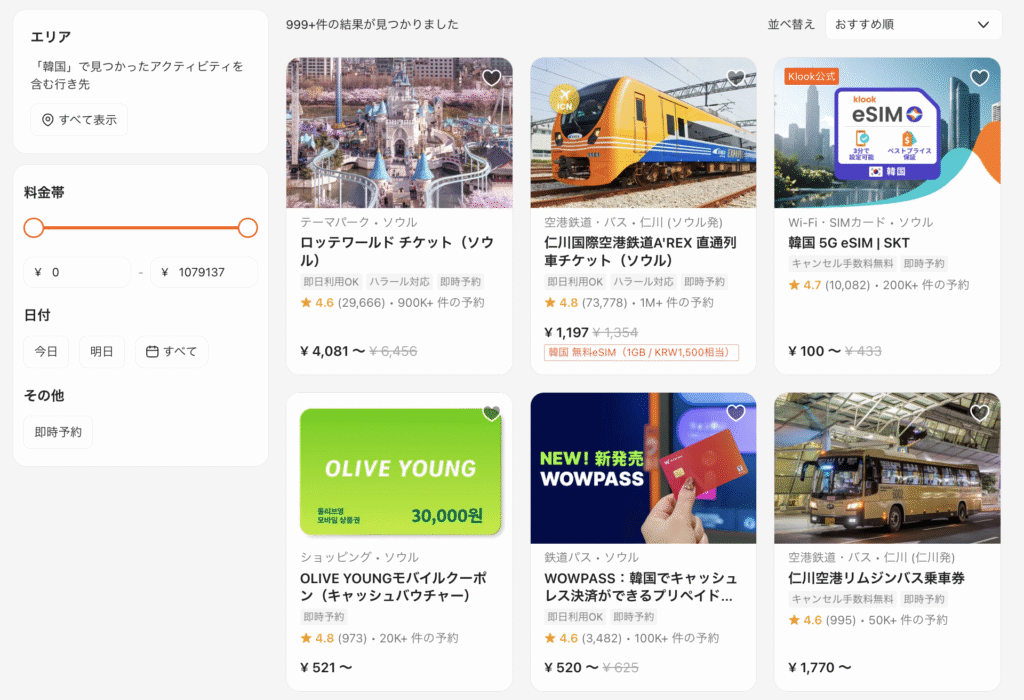This screenshot has height=700, width=1024.
Task: Open 仁川国際空港鉄道A'REX title link
Action: pos(640,251)
